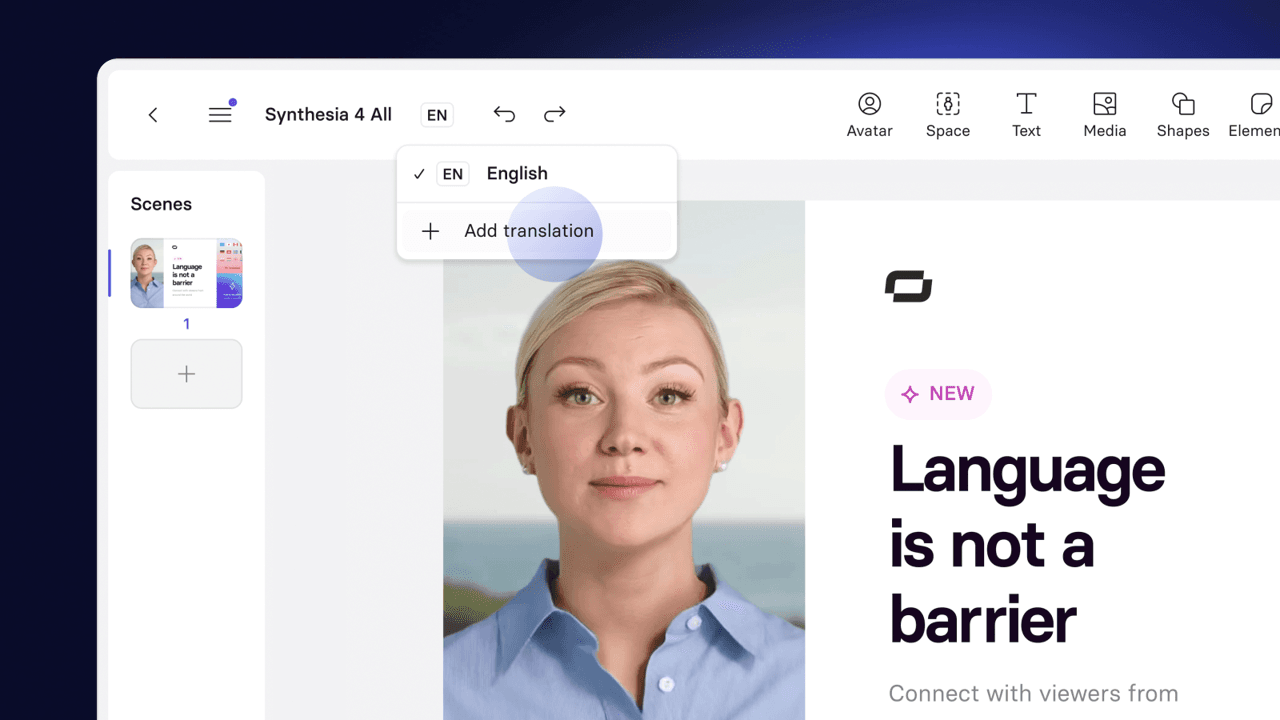Open the hamburger menu with notification dot
Screen dimensions: 1280x720
pyautogui.click(x=220, y=114)
